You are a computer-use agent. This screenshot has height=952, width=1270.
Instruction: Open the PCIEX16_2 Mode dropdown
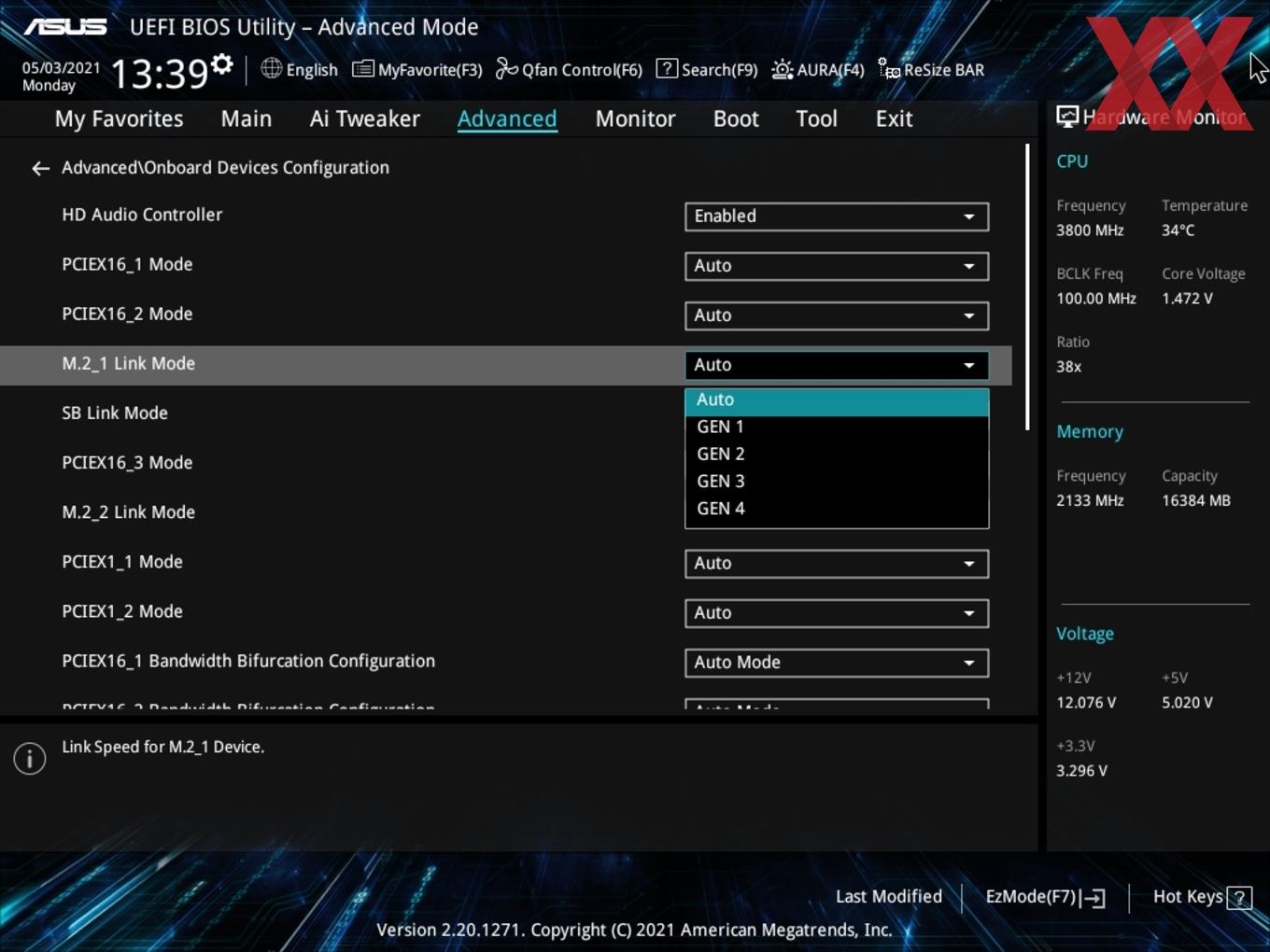(837, 315)
